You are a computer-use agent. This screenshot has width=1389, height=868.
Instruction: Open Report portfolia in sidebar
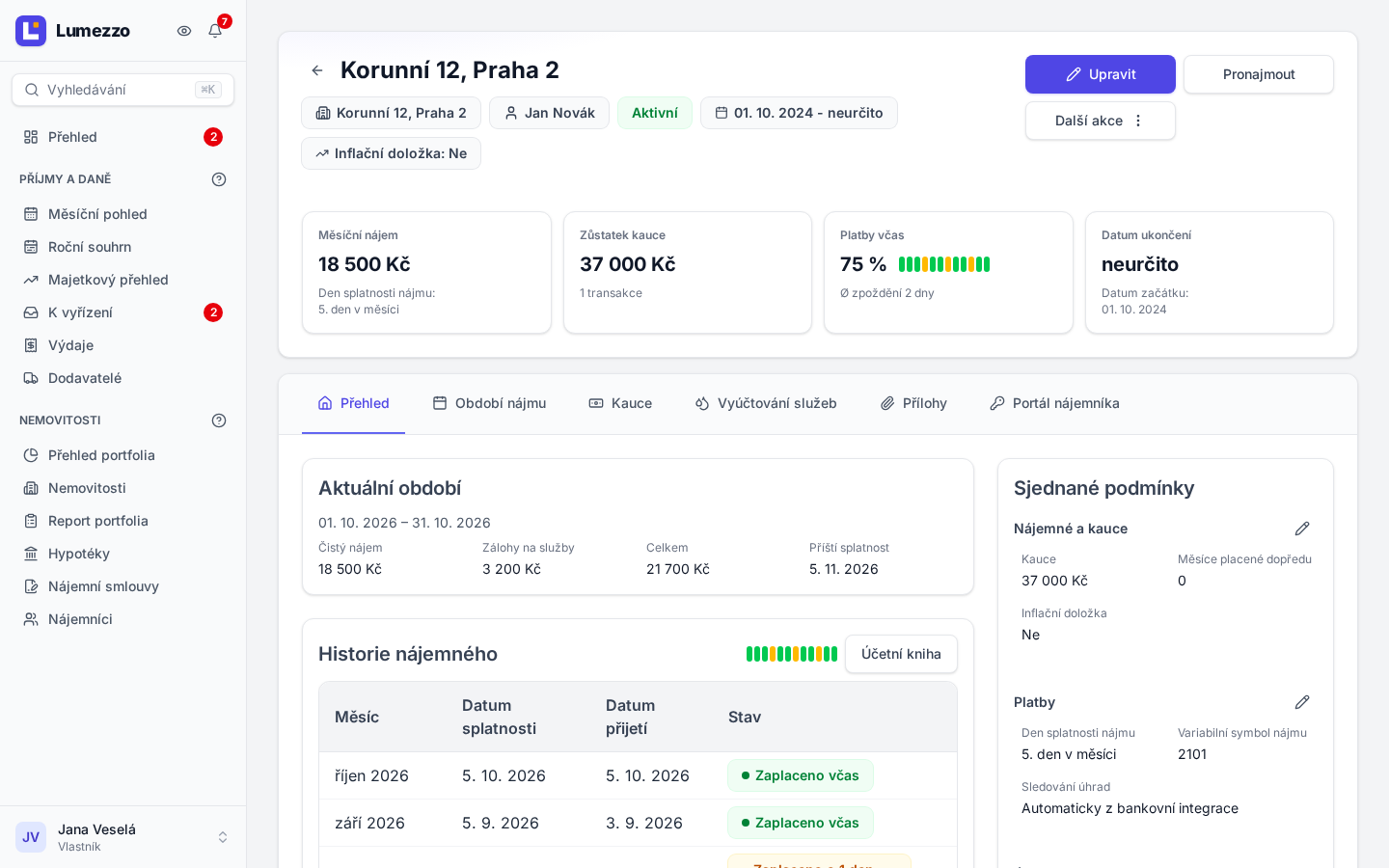[x=123, y=521]
